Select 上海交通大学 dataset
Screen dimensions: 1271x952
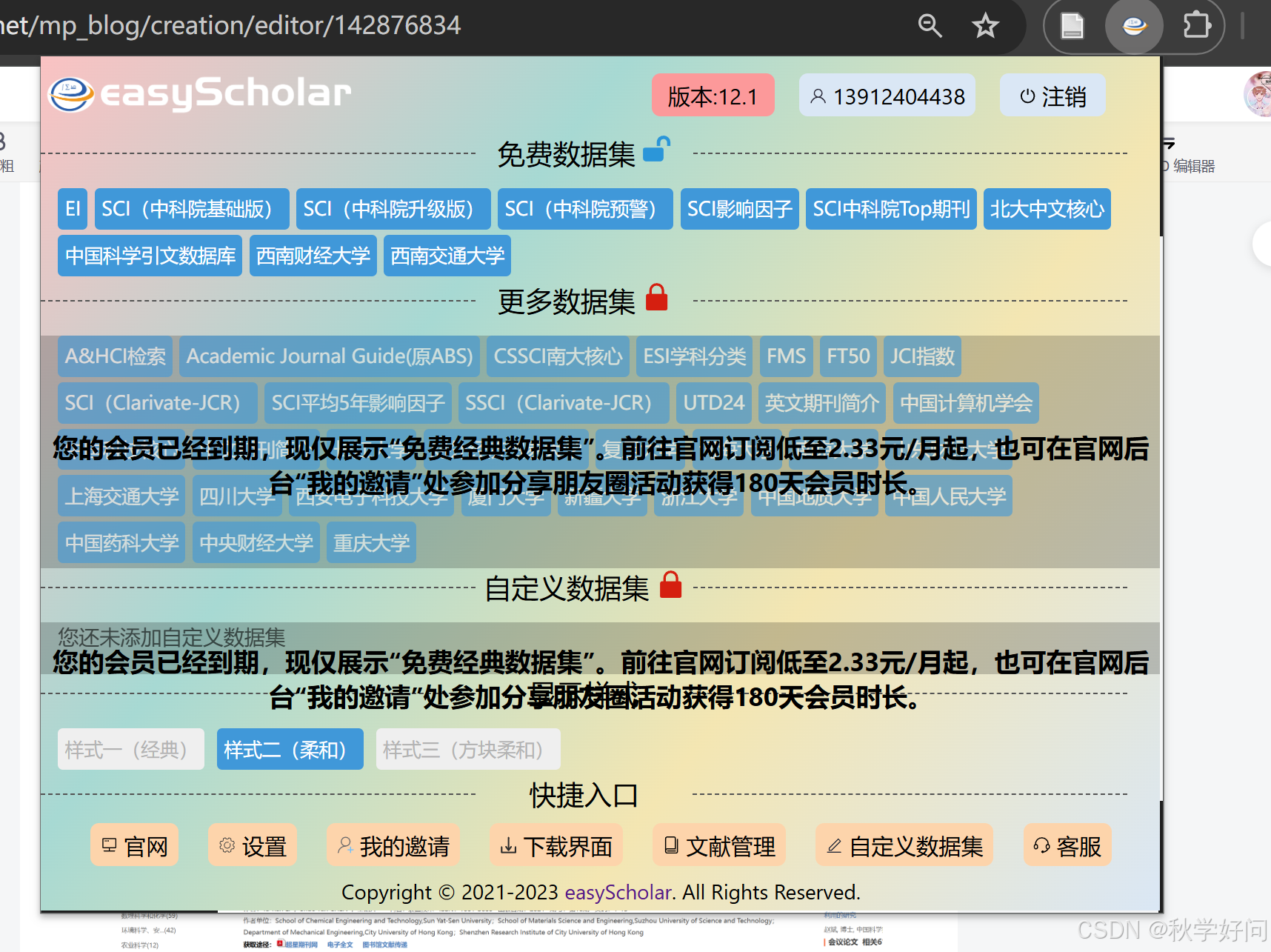point(121,496)
